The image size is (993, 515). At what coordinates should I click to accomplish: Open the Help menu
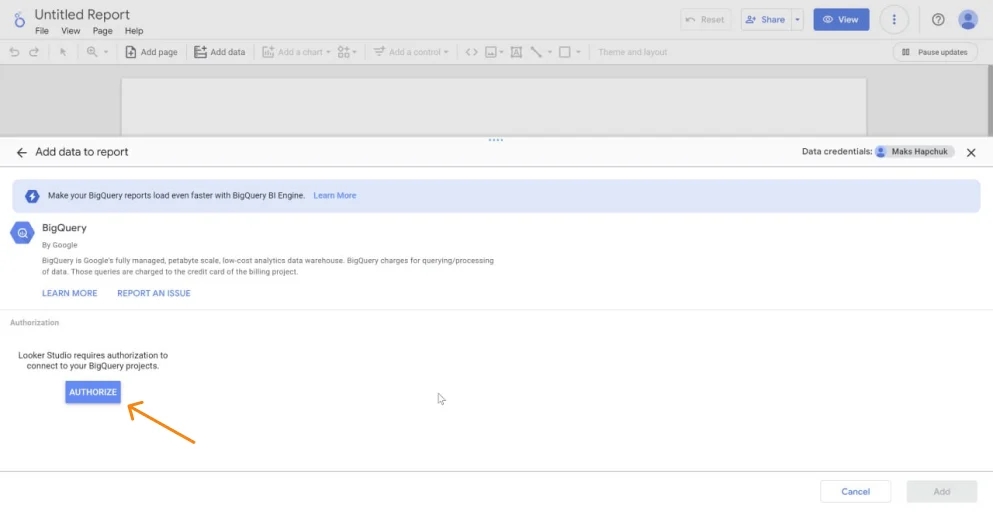tap(134, 30)
